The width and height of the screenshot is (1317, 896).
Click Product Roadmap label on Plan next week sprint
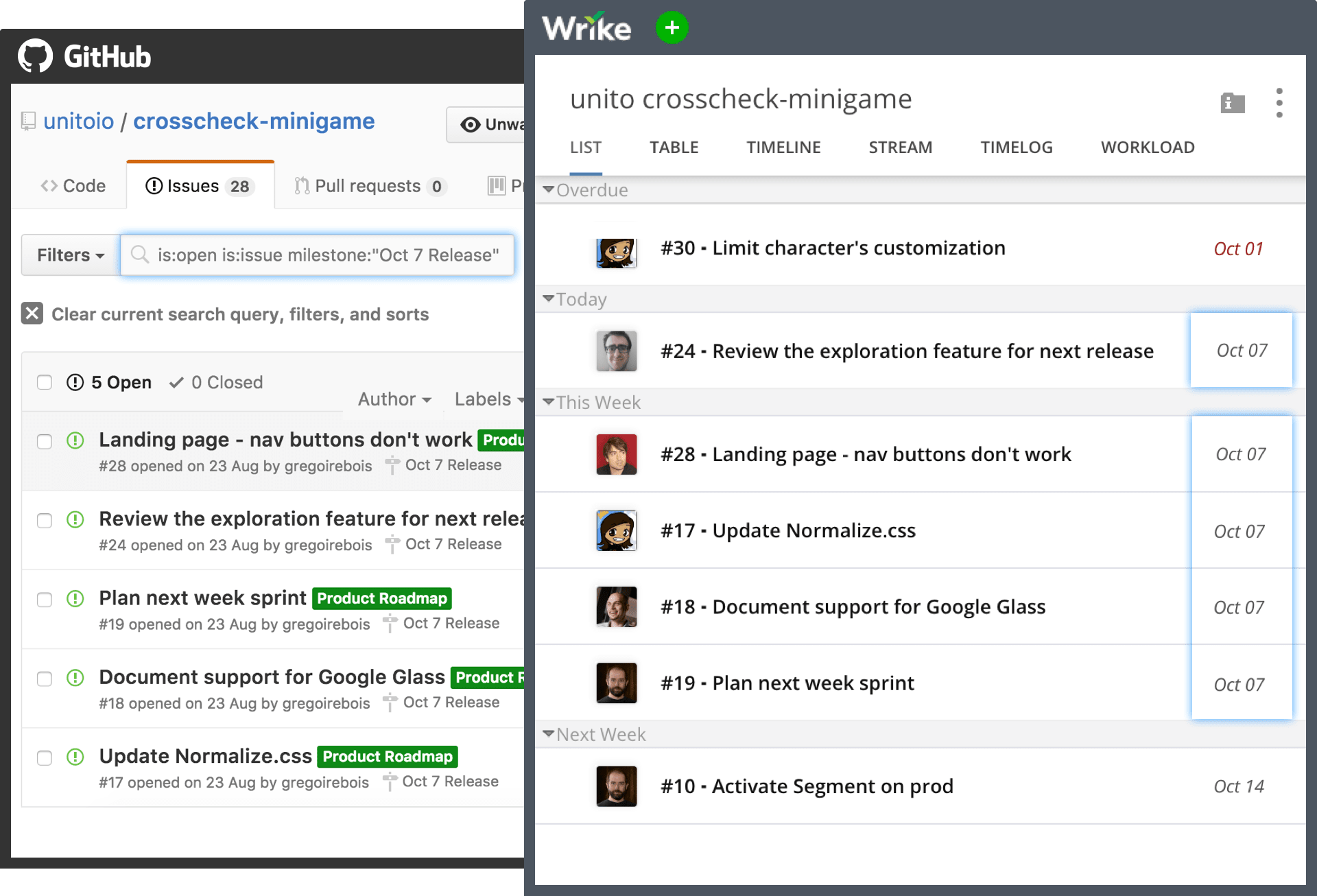click(x=382, y=598)
